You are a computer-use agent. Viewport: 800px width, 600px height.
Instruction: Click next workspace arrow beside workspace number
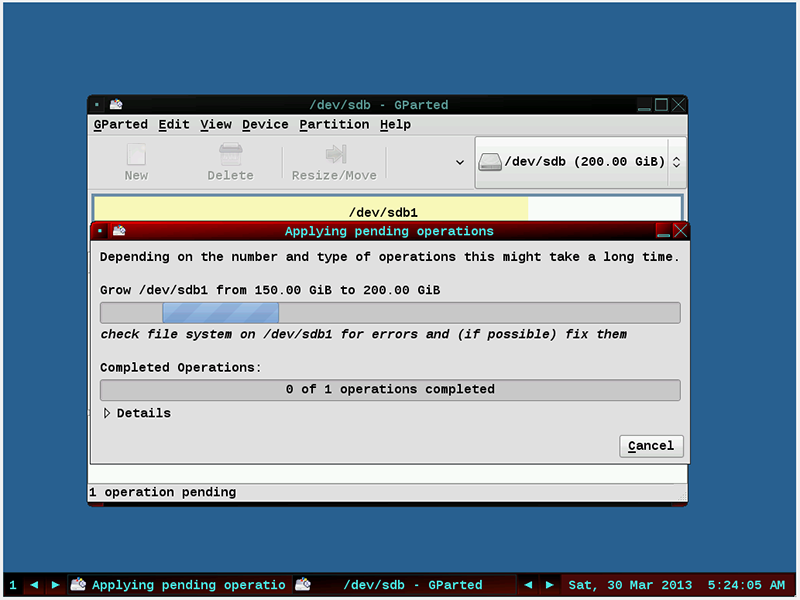(55, 585)
